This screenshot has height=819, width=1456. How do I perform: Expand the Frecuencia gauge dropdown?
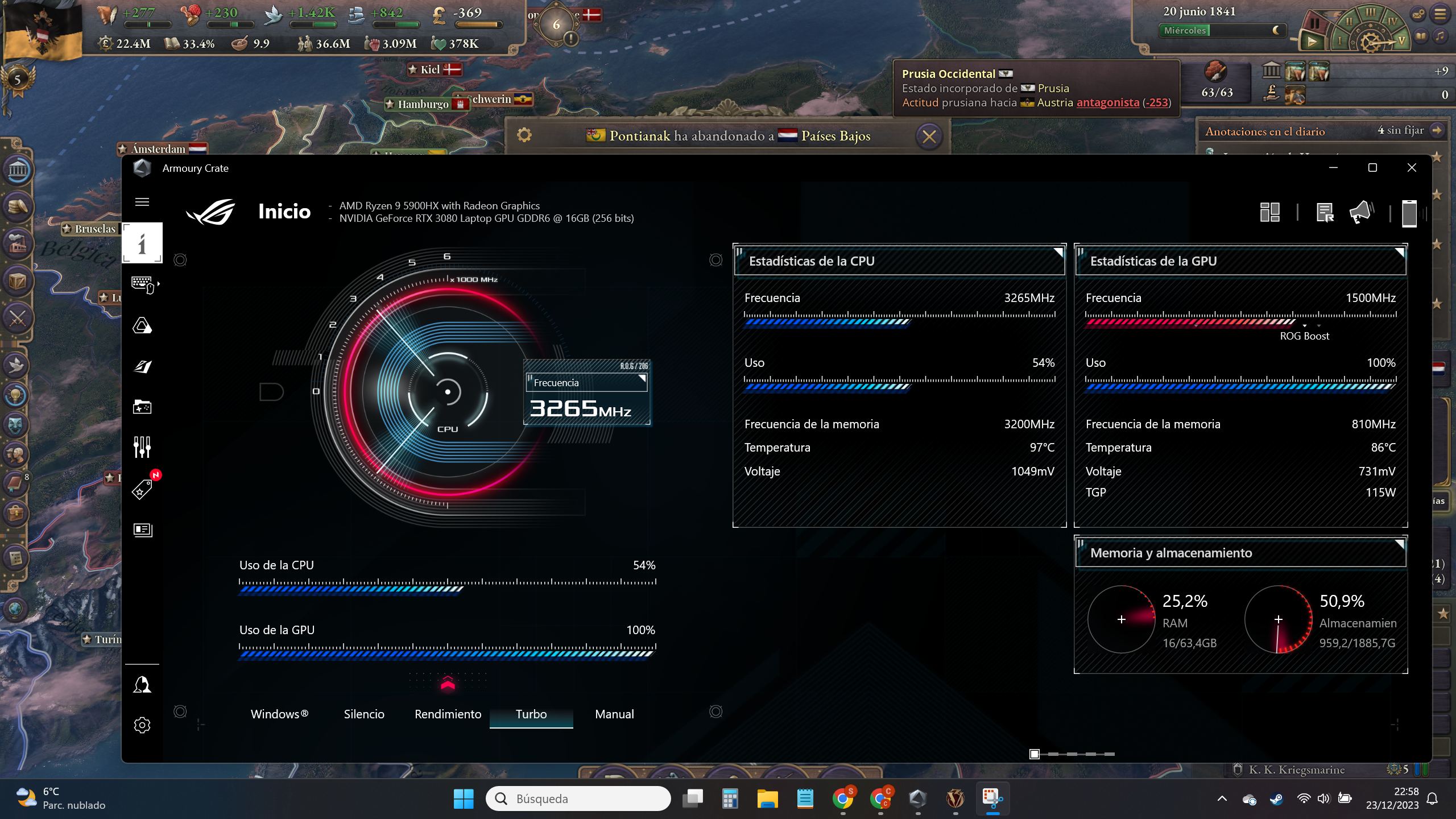642,379
